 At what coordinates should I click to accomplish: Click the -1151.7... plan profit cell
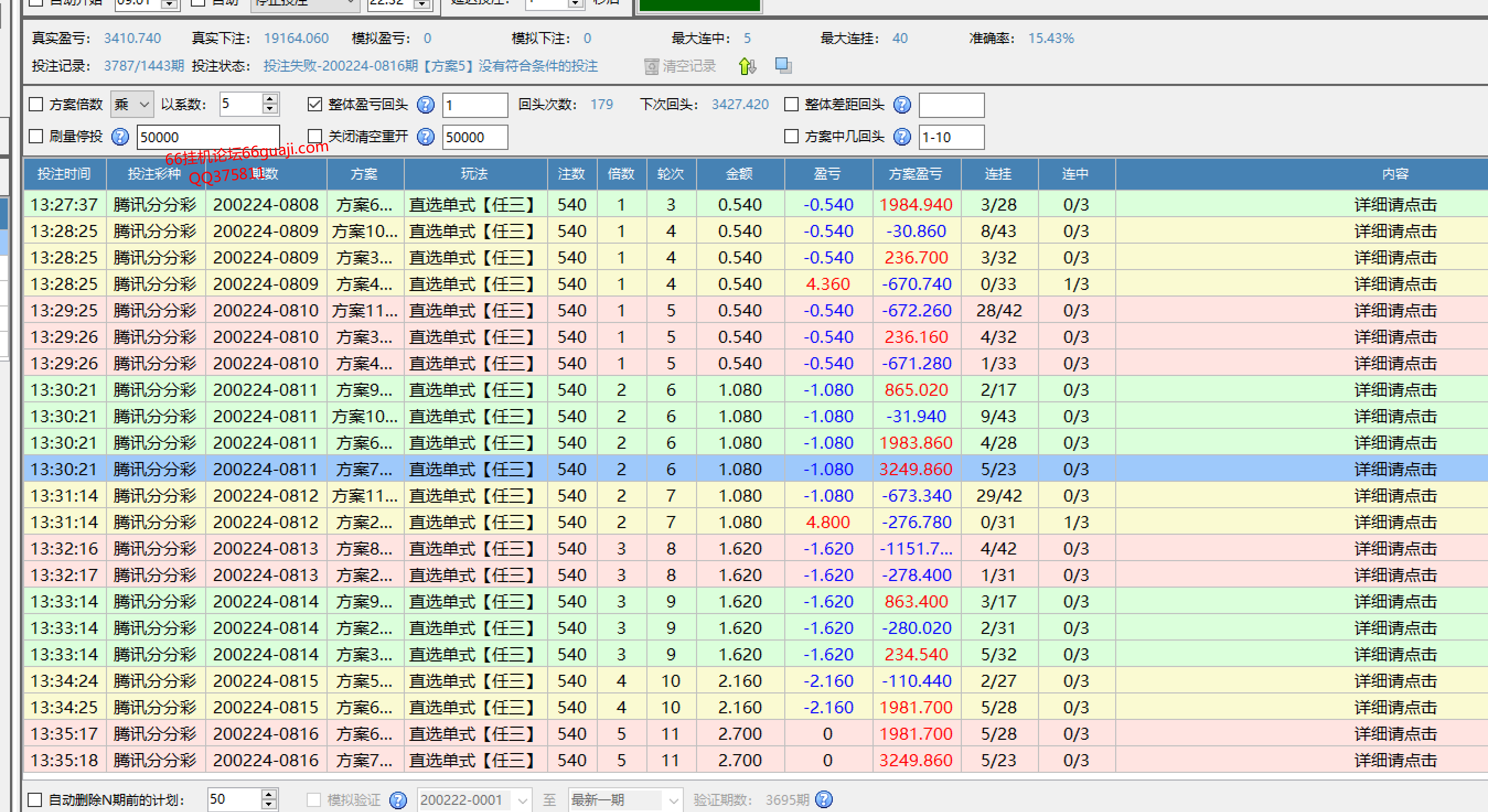coord(916,548)
